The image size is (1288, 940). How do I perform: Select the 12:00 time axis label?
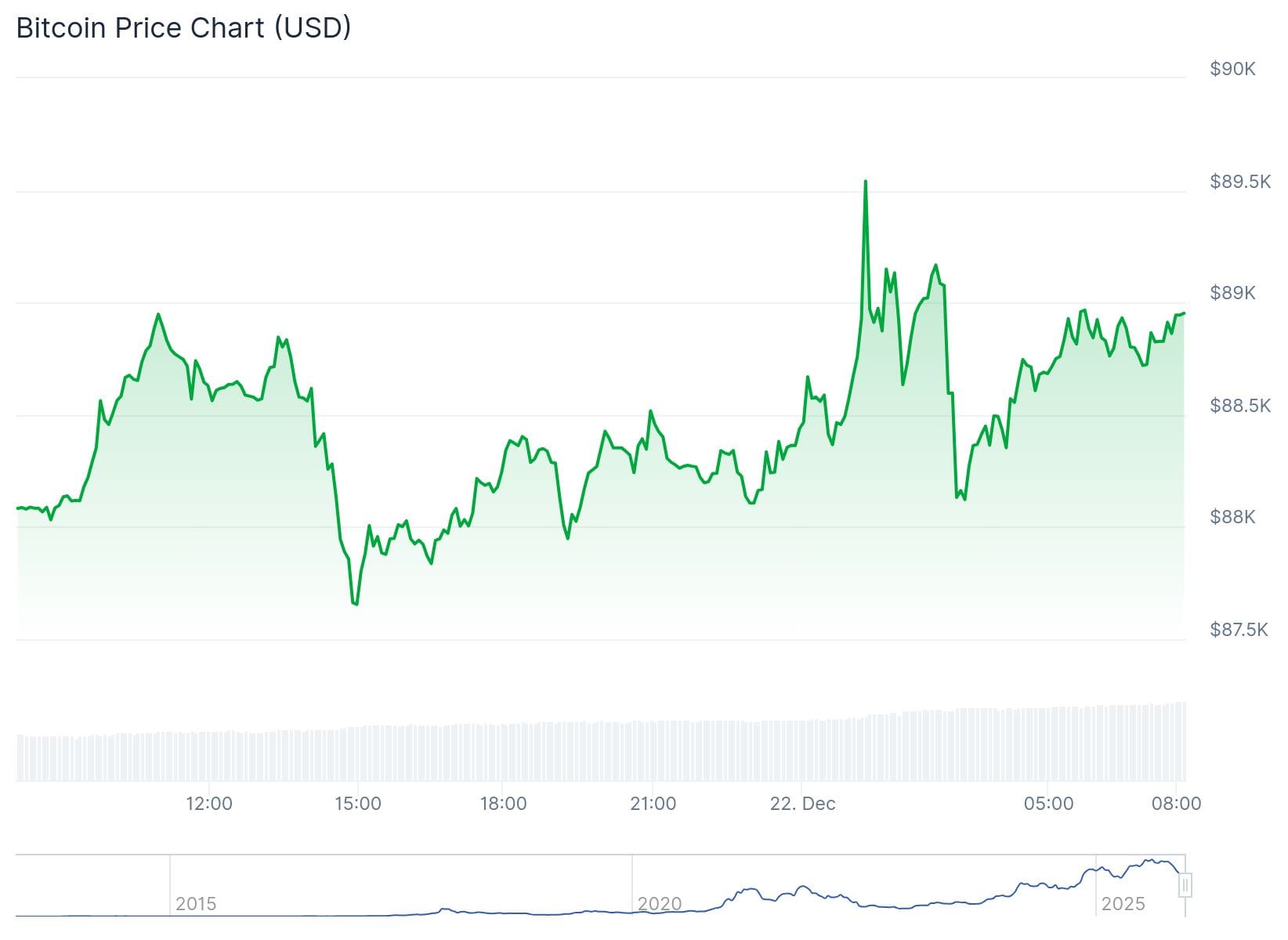[x=209, y=804]
